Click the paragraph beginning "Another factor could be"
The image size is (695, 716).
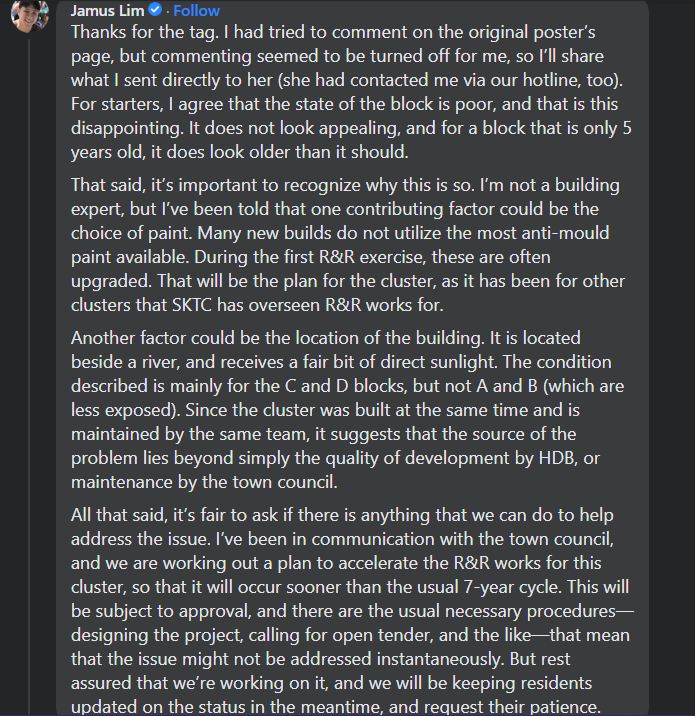click(x=348, y=410)
